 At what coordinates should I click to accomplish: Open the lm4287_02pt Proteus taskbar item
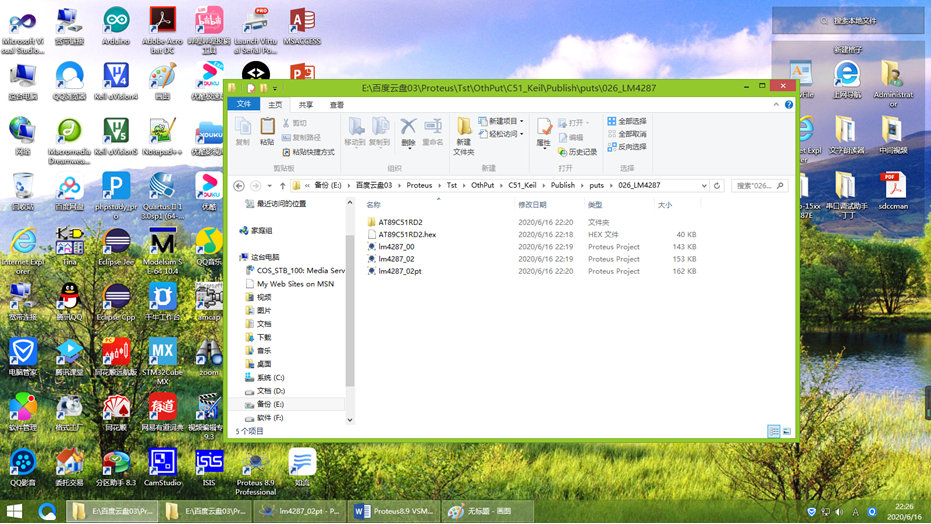coord(300,511)
